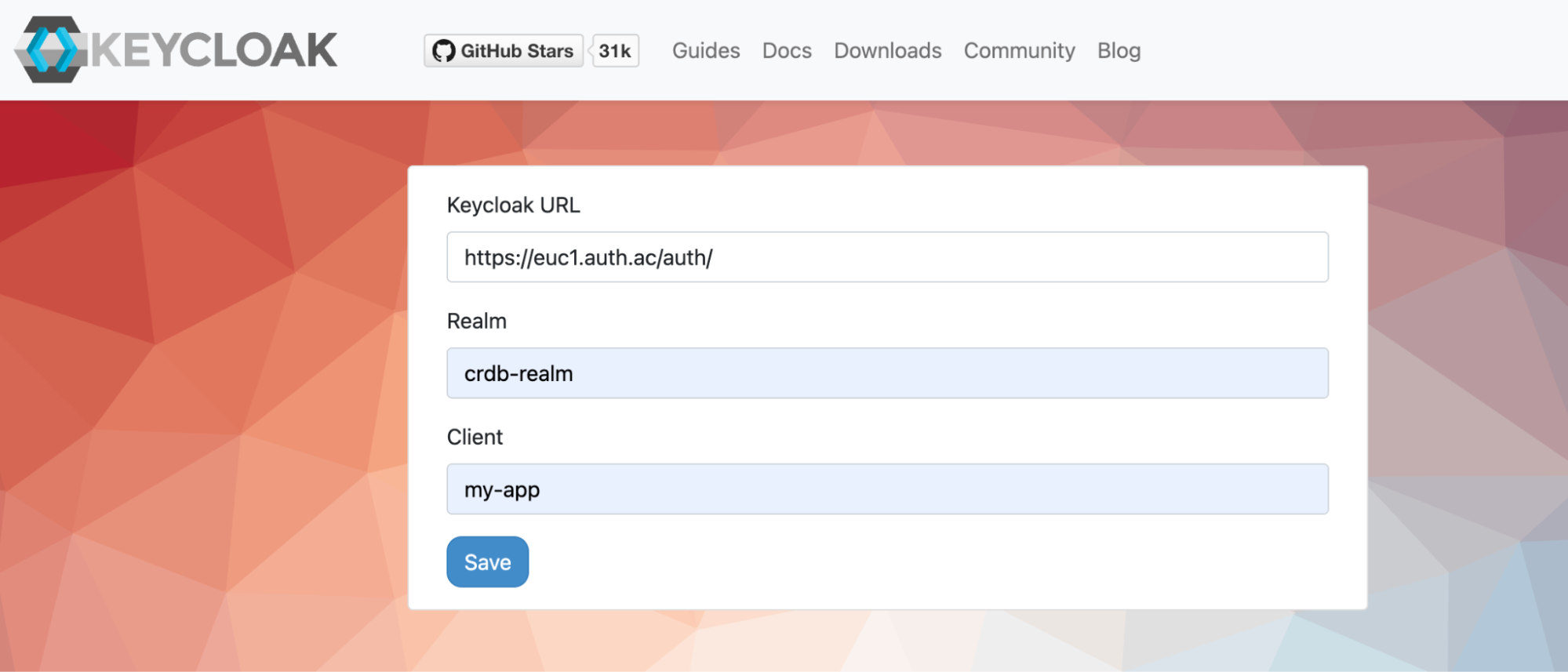Open the Guides menu item

[706, 51]
